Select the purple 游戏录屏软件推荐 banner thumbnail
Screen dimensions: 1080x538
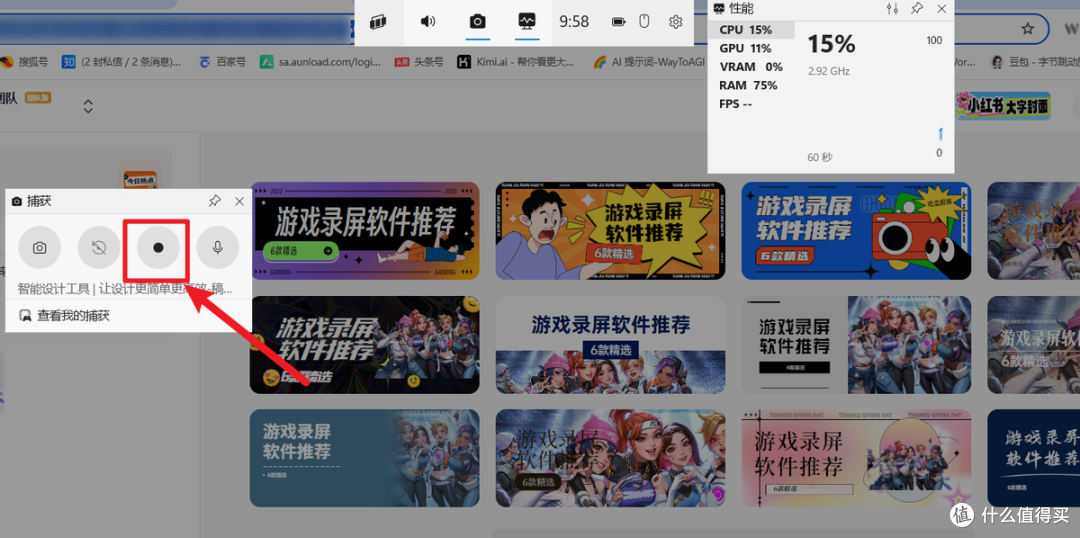point(365,230)
